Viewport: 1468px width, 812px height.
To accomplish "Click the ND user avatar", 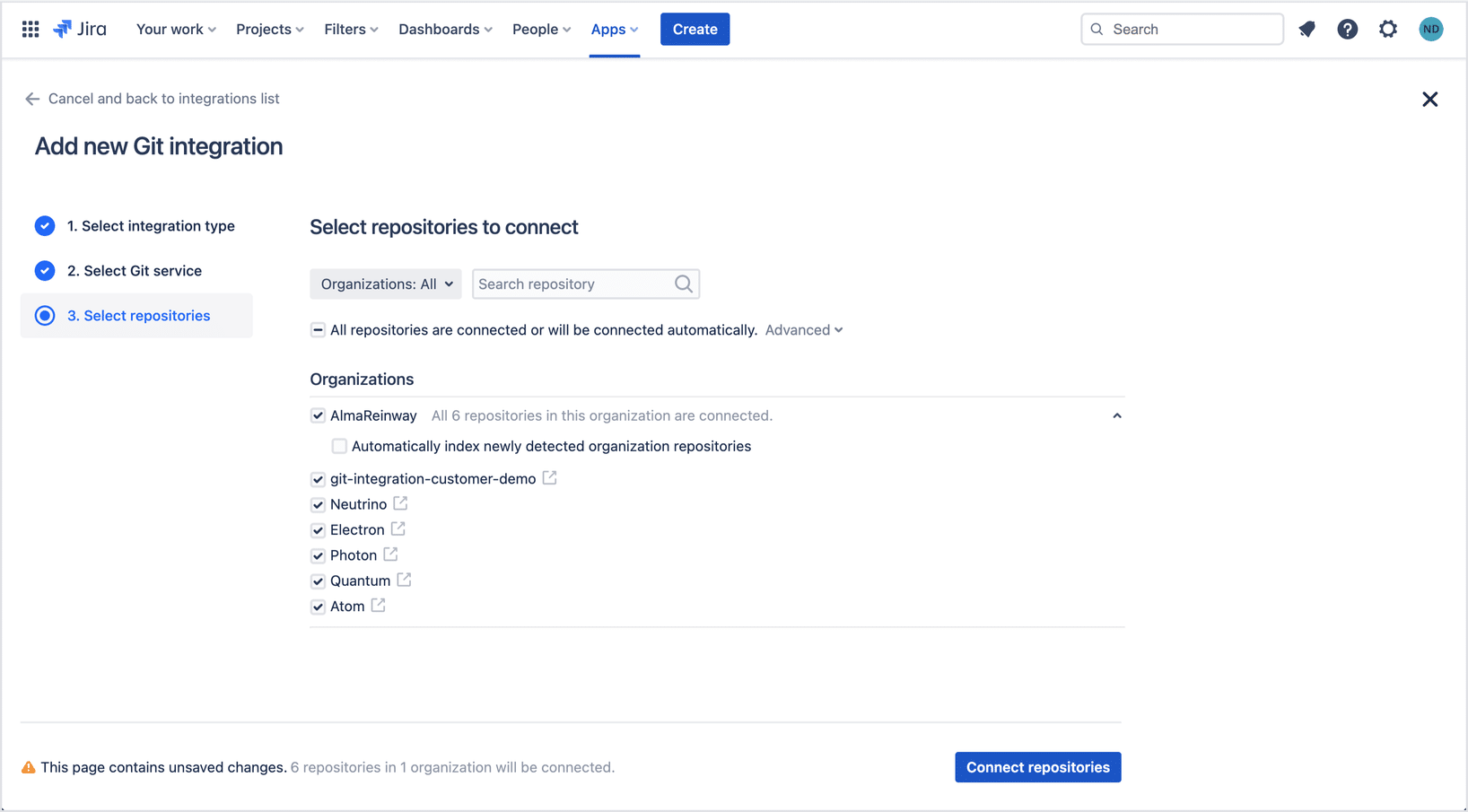I will [1430, 30].
